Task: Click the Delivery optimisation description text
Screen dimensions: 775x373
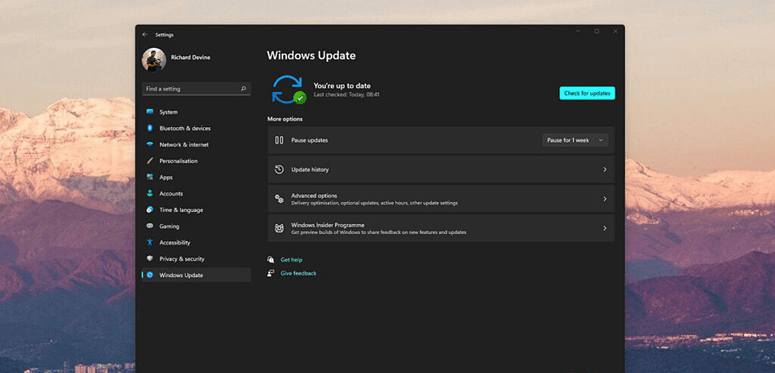Action: pyautogui.click(x=374, y=203)
